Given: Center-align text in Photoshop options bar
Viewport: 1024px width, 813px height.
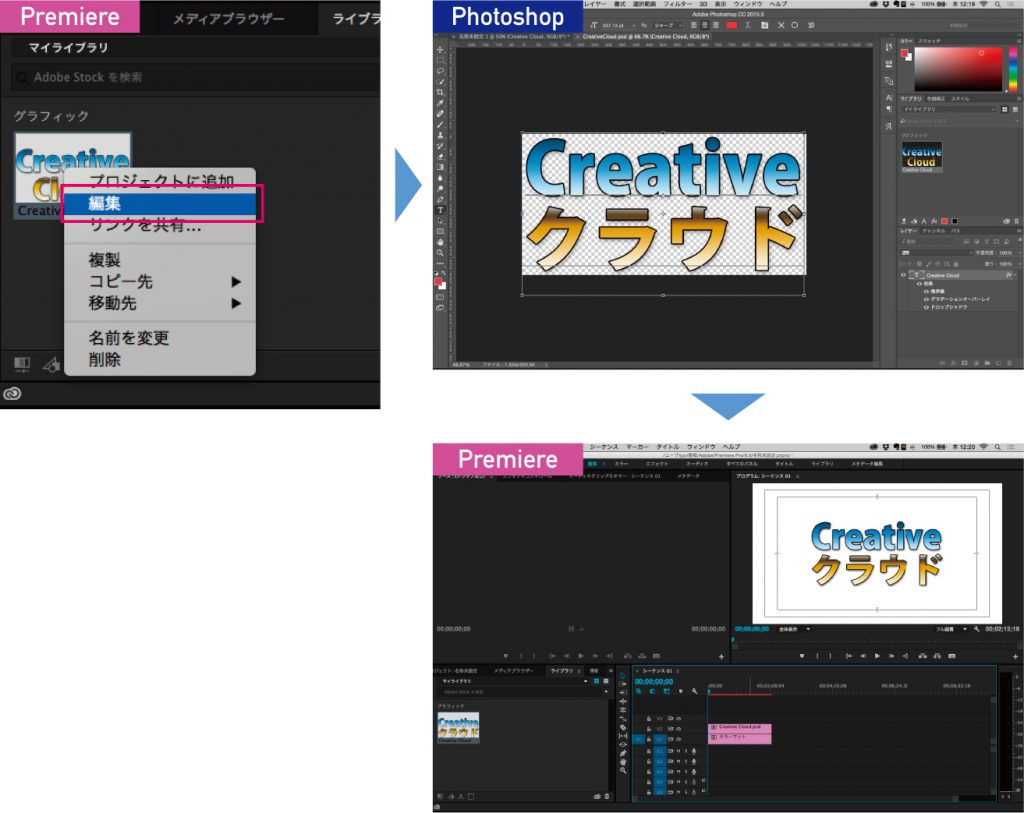Looking at the screenshot, I should 705,25.
